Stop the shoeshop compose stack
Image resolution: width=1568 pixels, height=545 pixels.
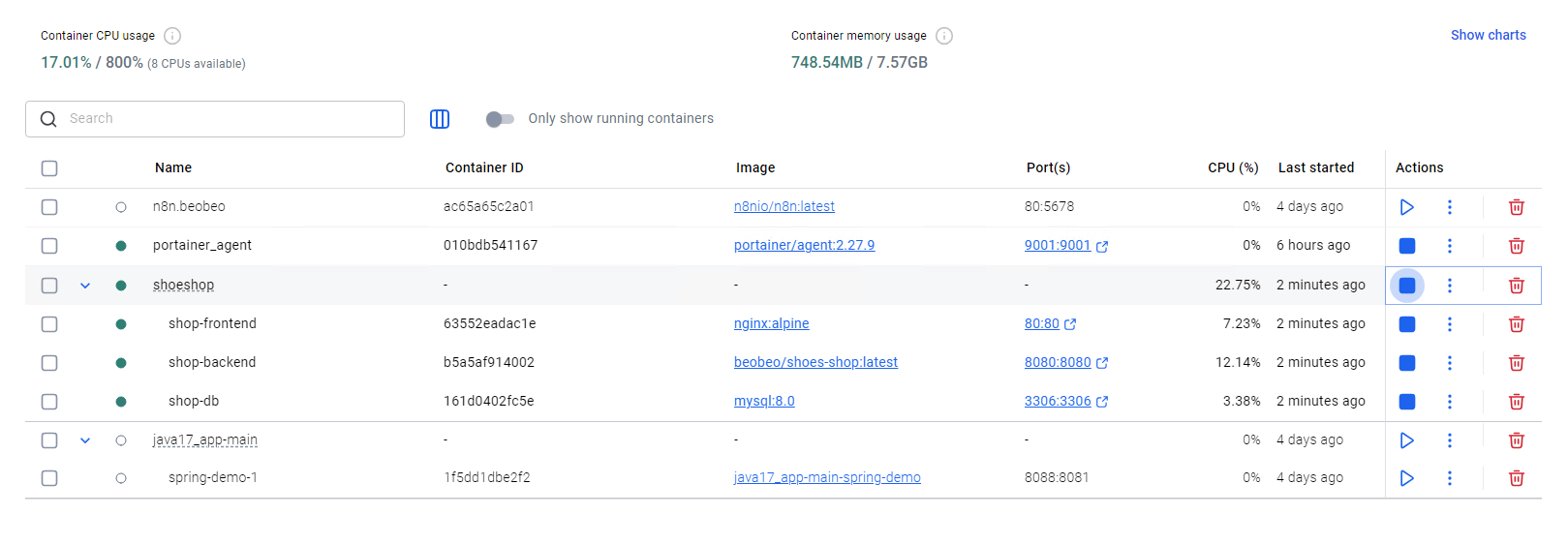pyautogui.click(x=1407, y=286)
